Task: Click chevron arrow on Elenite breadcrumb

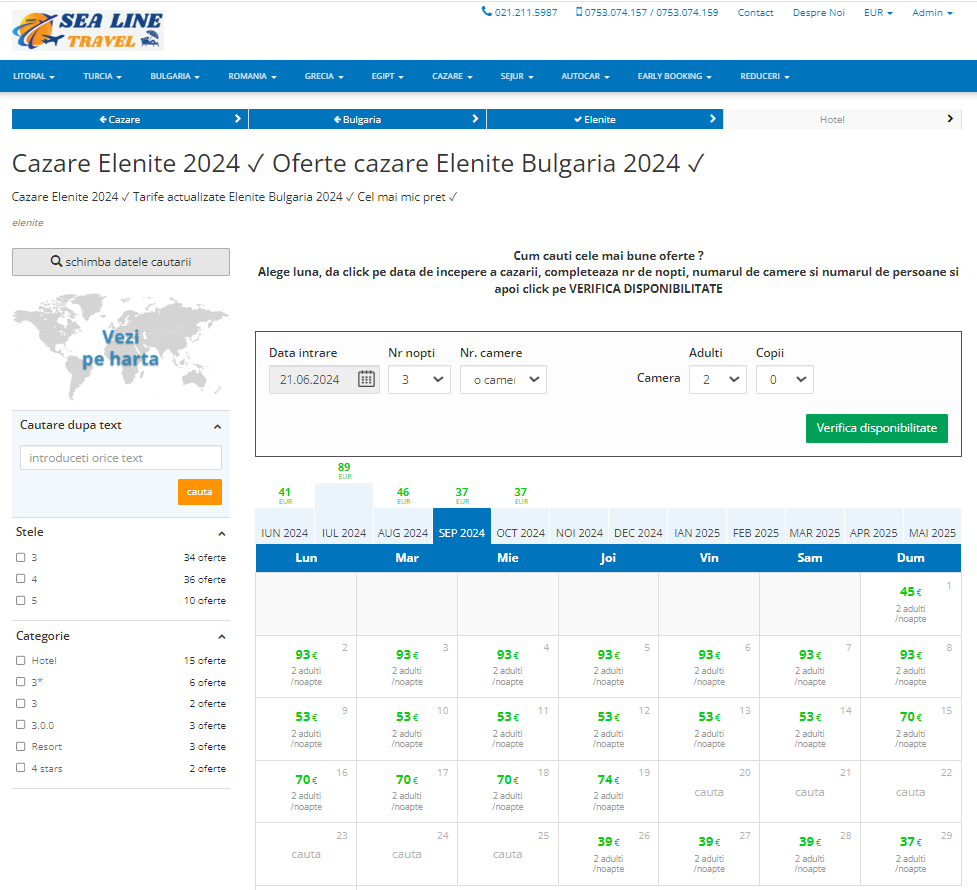Action: [713, 118]
